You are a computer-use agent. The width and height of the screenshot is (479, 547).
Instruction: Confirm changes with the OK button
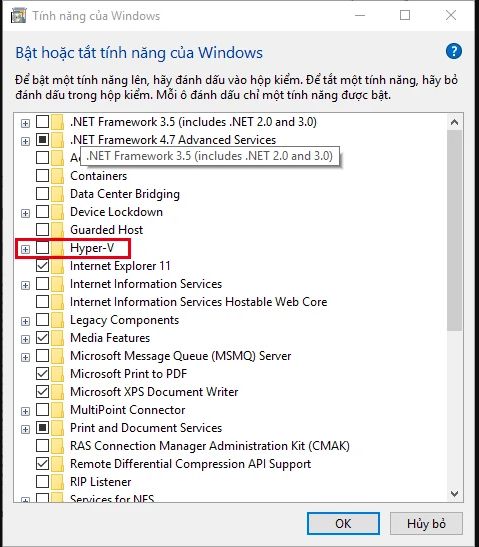(343, 523)
